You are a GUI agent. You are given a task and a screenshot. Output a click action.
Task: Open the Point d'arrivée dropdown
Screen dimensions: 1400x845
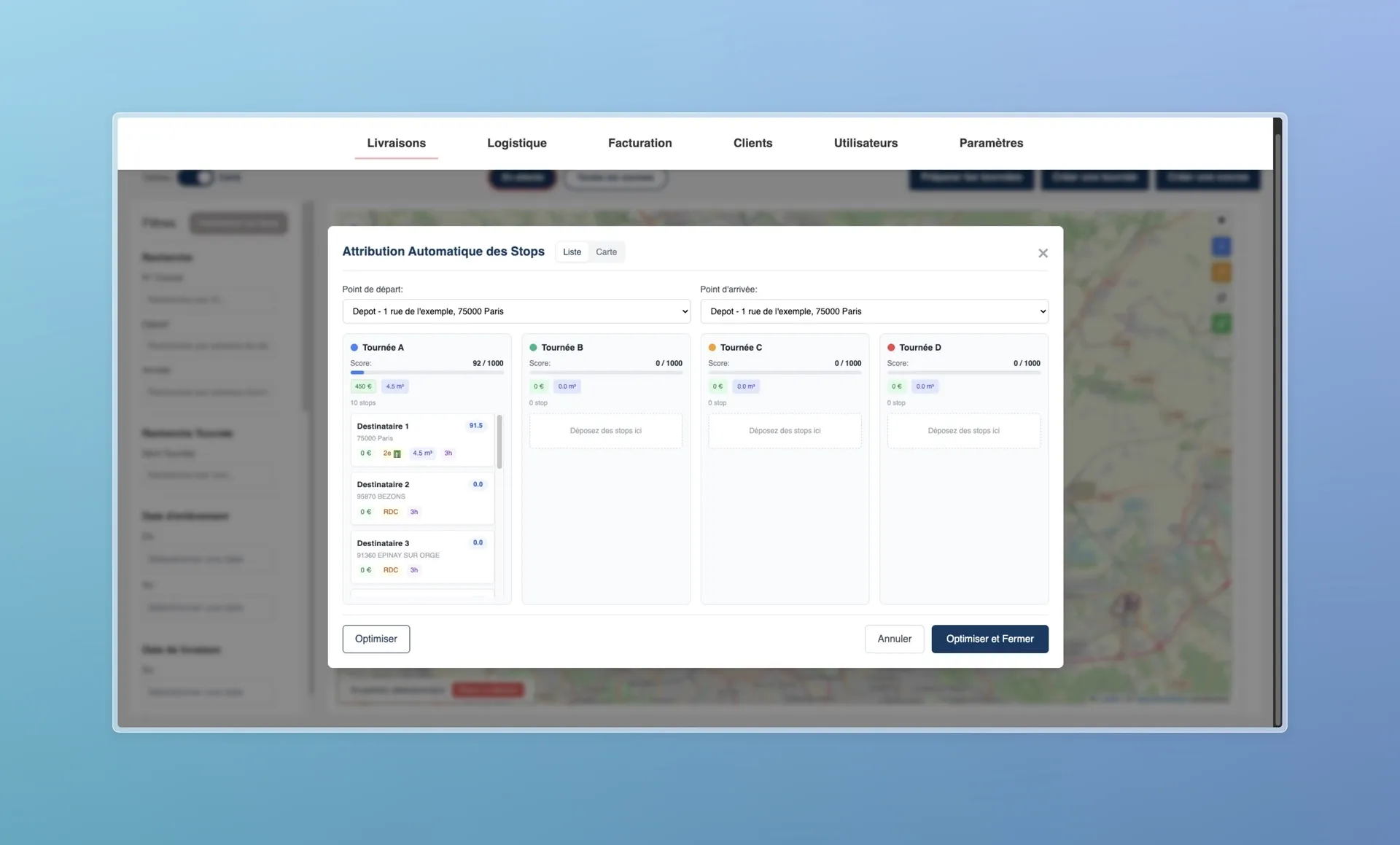tap(874, 311)
